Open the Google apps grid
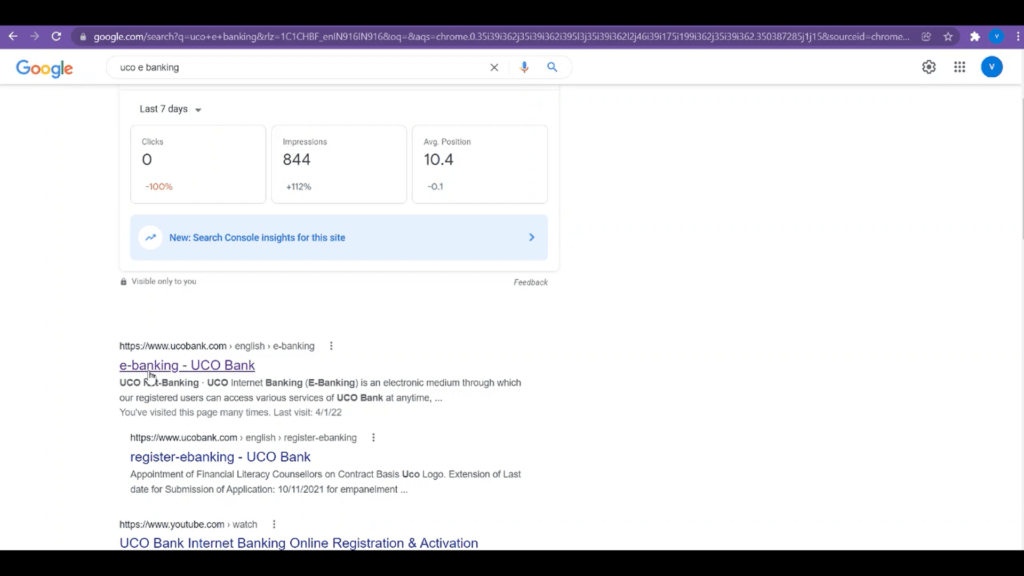 click(959, 67)
